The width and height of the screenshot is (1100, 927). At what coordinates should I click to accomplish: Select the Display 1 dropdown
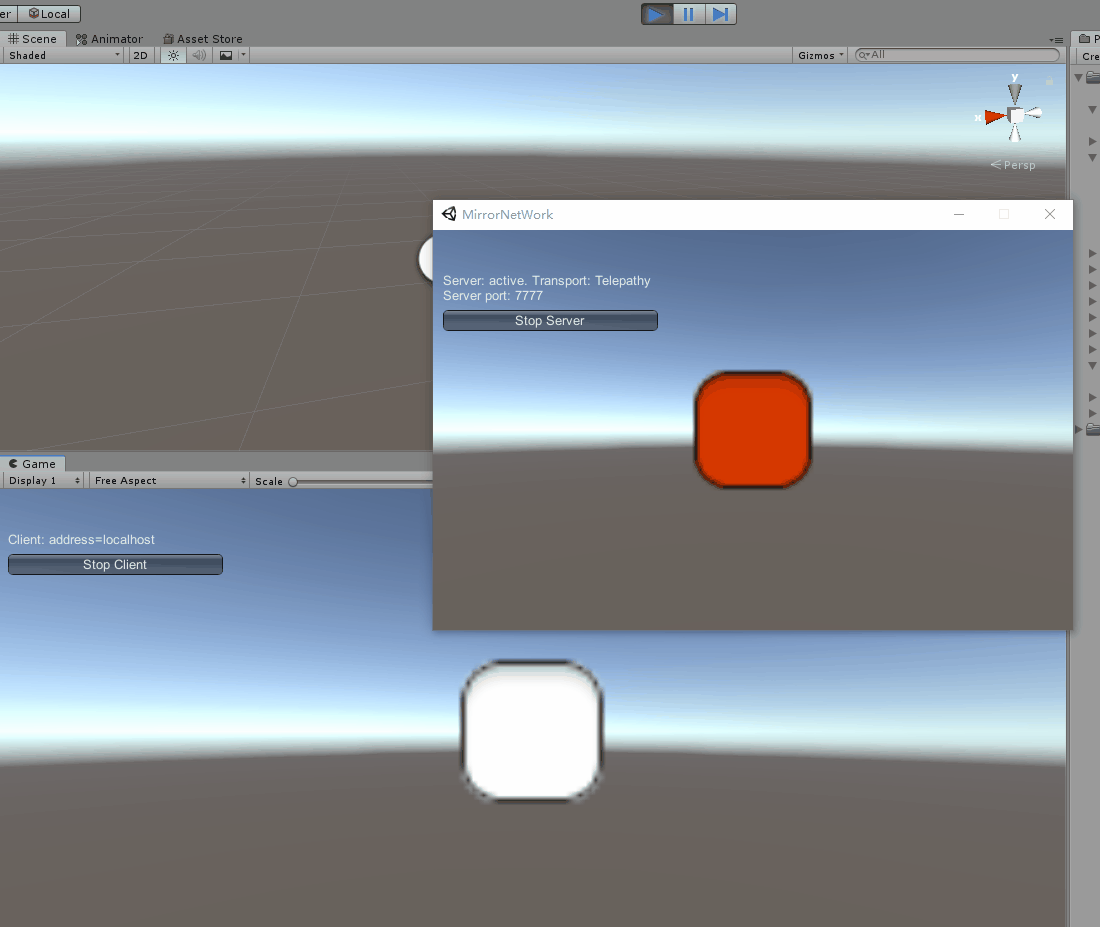[x=44, y=481]
